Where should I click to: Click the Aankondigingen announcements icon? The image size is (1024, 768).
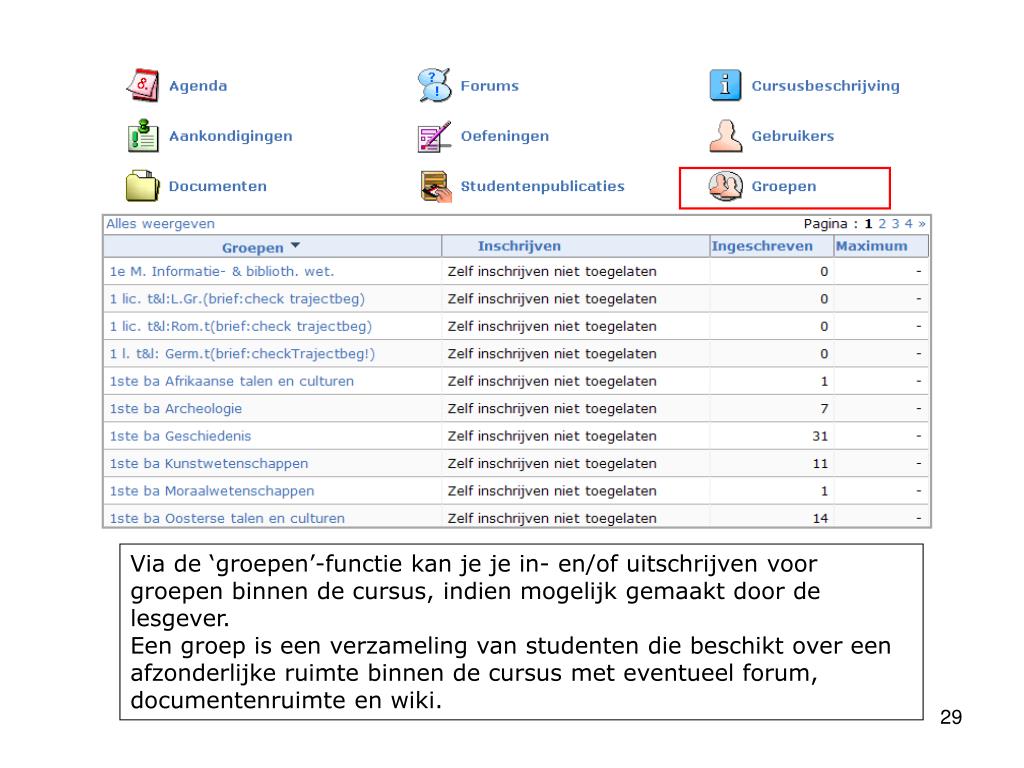[x=142, y=136]
